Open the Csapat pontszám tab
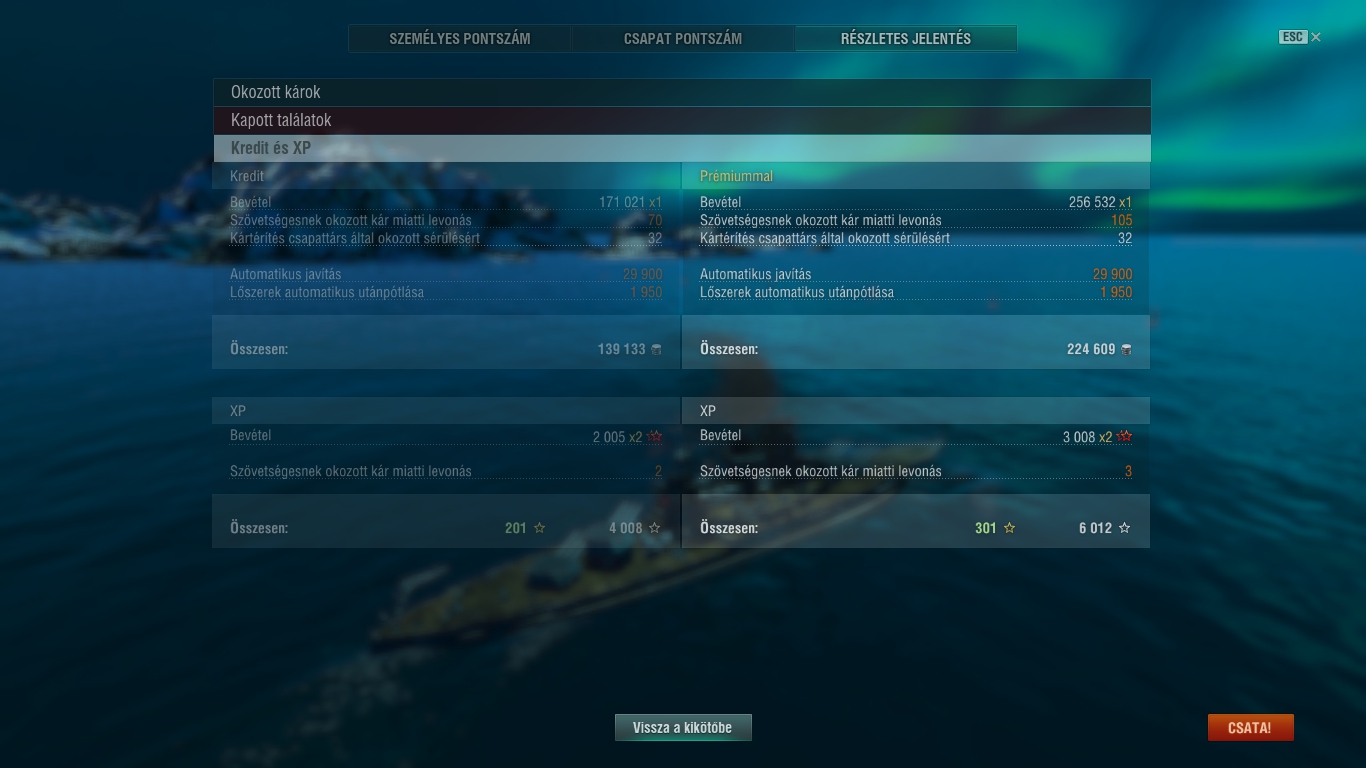1366x768 pixels. click(x=683, y=39)
